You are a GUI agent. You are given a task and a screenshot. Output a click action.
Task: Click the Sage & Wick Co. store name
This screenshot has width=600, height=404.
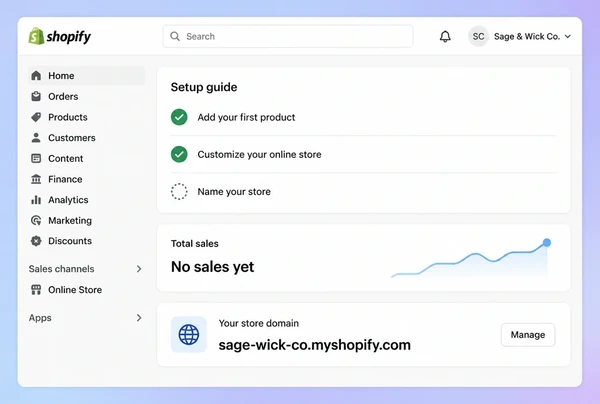point(527,36)
